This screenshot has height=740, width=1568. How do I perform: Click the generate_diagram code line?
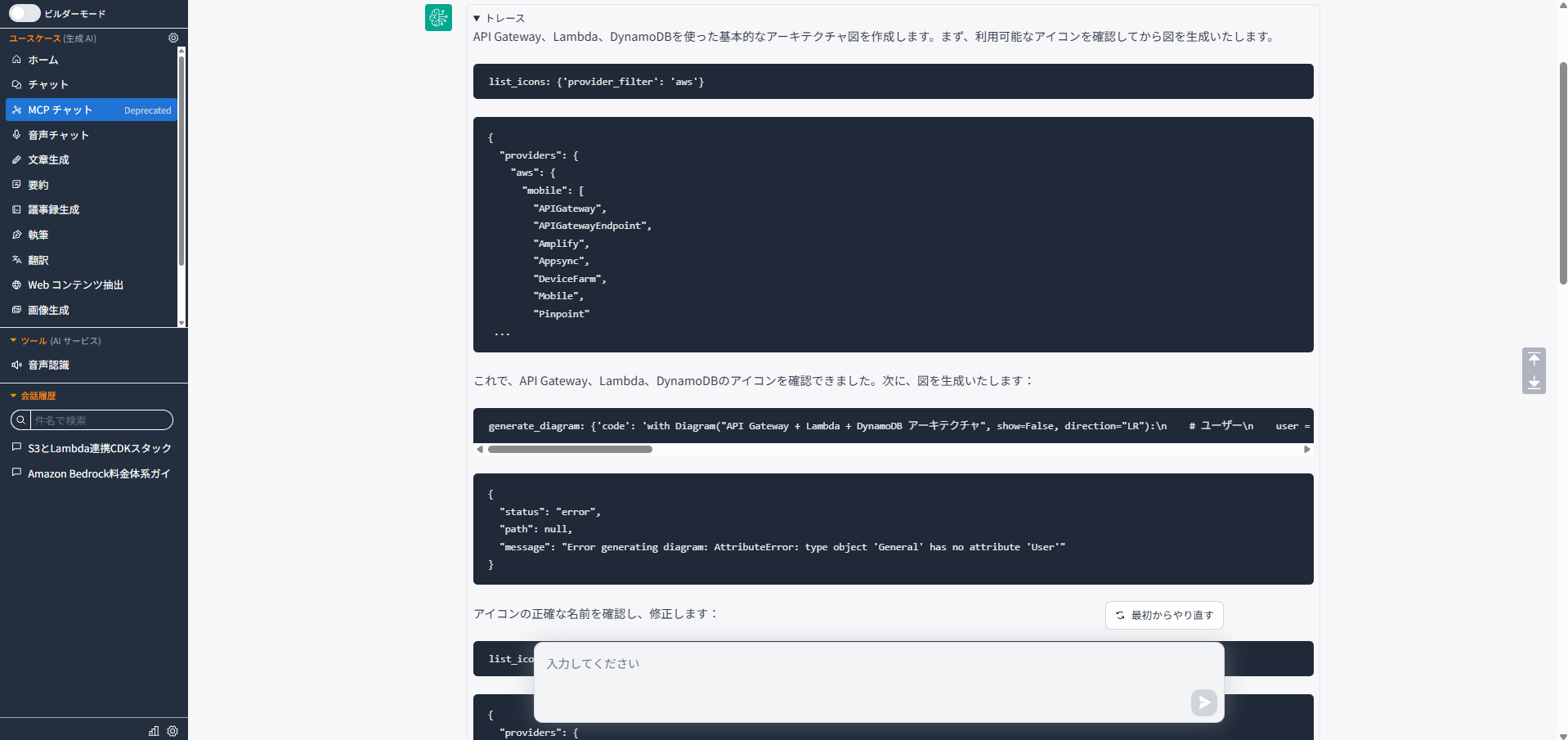893,426
